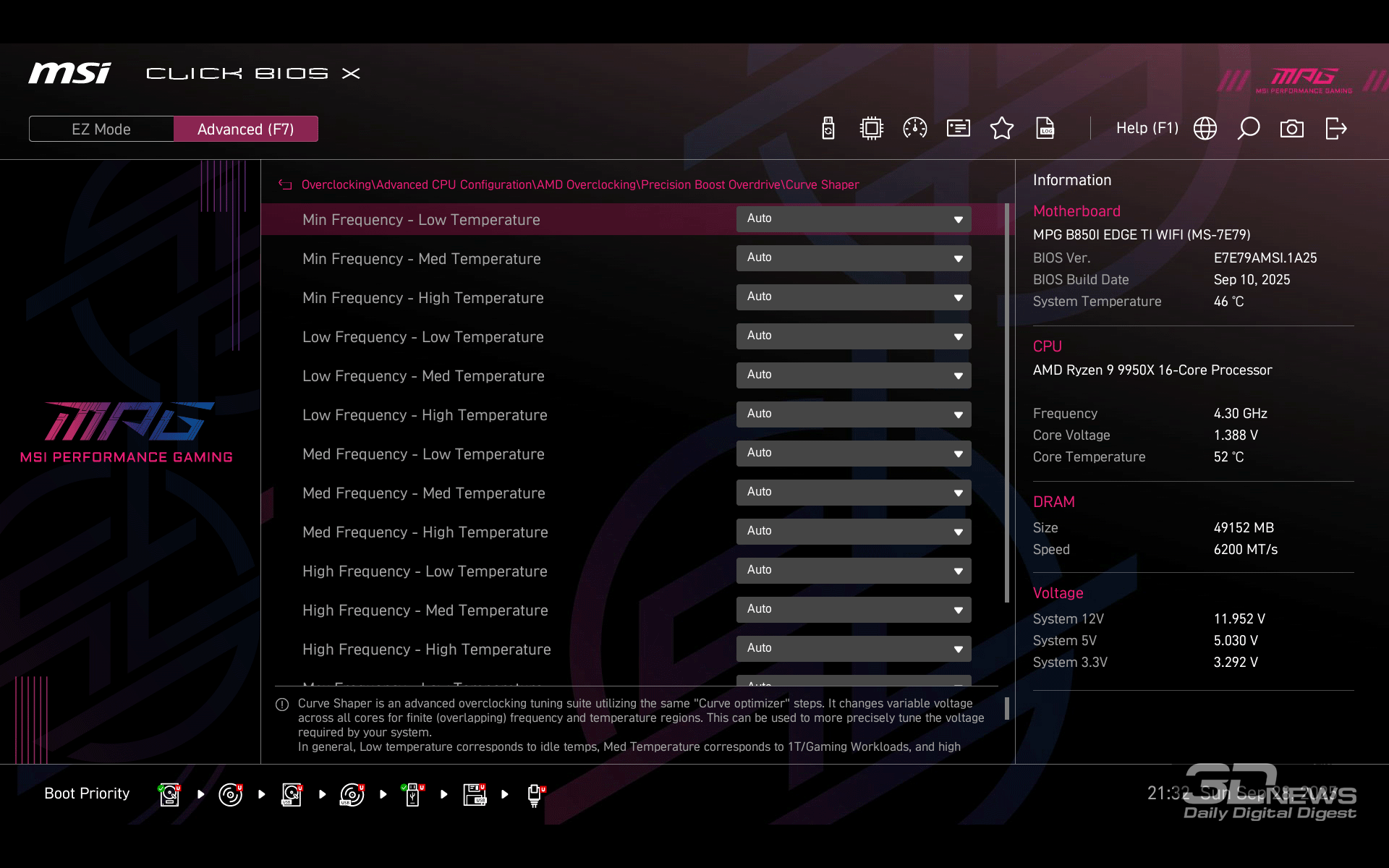Viewport: 1389px width, 868px height.
Task: Open the M-Flash USB update icon
Action: click(828, 129)
